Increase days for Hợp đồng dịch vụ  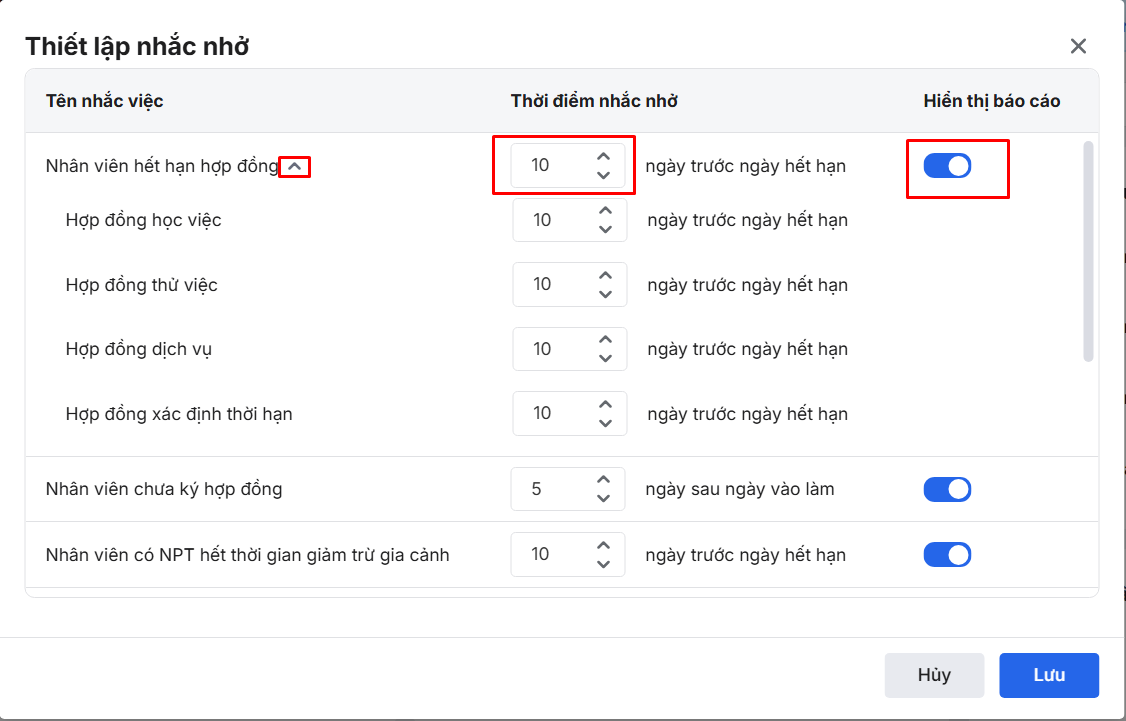605,340
